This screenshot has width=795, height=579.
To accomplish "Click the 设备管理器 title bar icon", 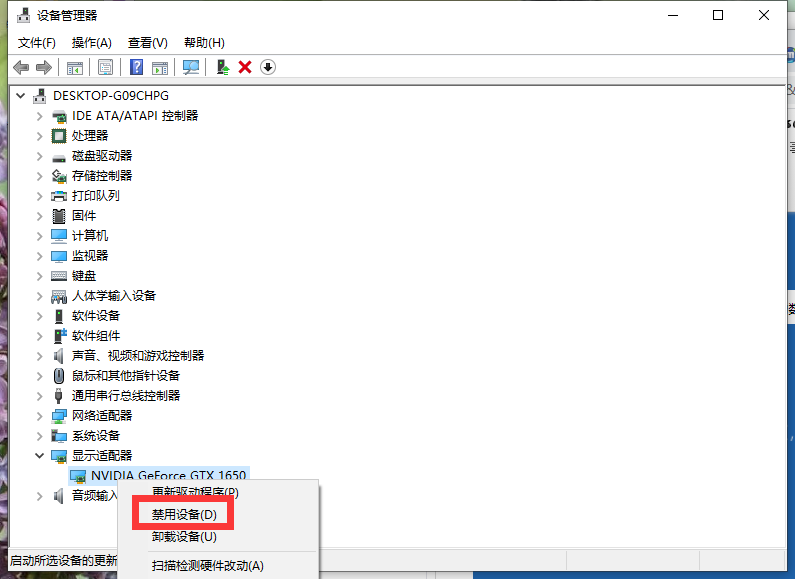I will (23, 15).
